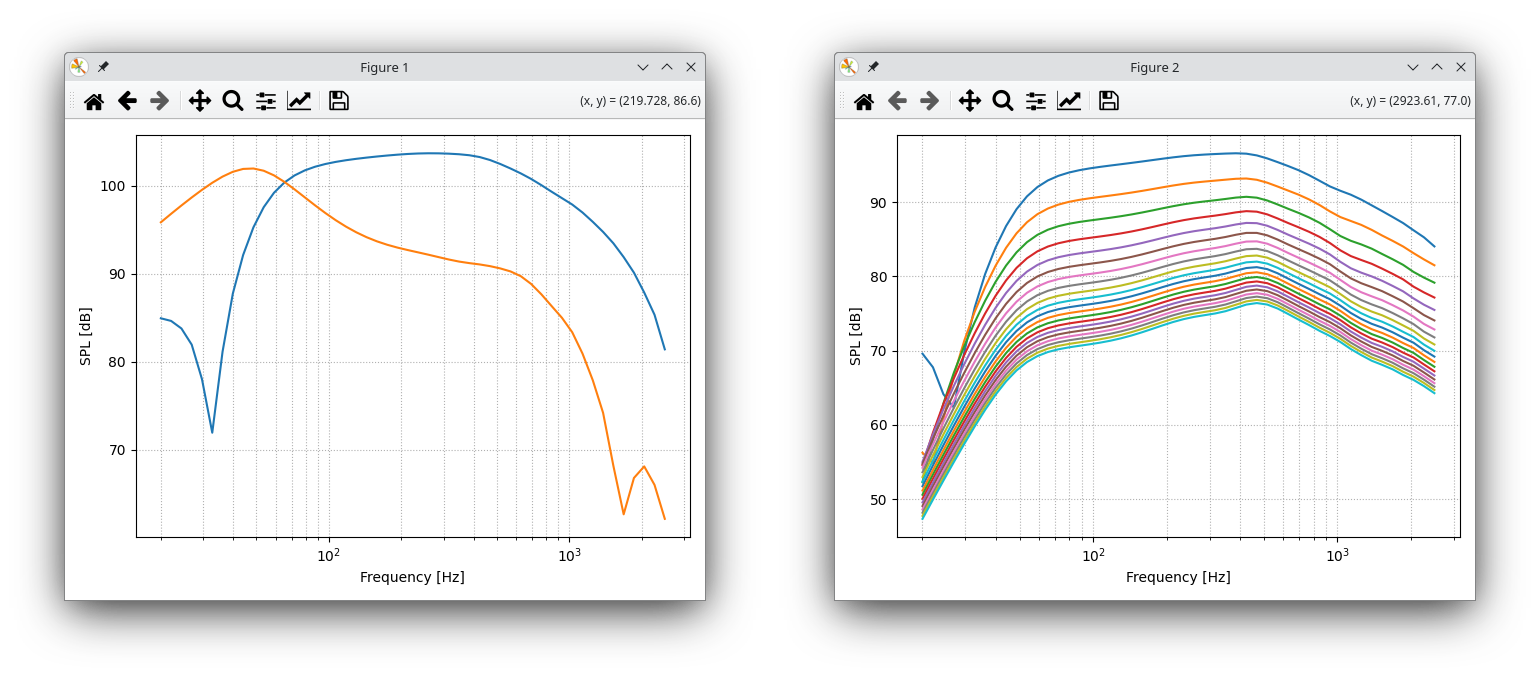Click the toolbar drag handle in Figure 2
Screen dimensions: 1540x677
point(841,101)
